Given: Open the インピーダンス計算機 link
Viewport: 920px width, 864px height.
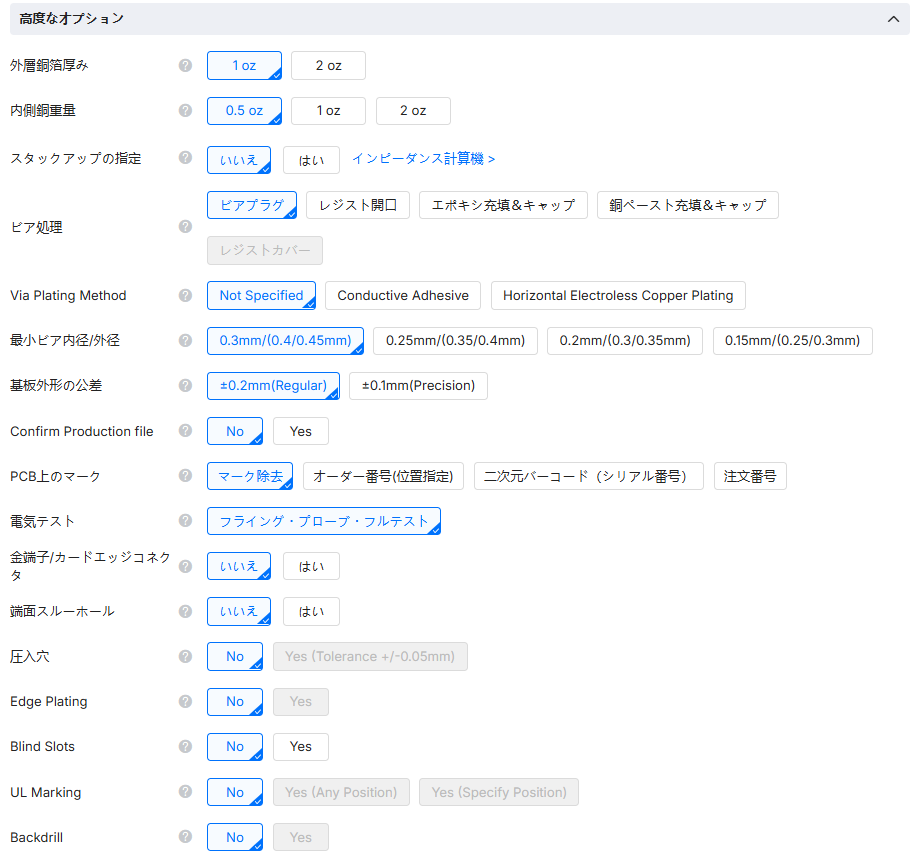Looking at the screenshot, I should point(423,159).
